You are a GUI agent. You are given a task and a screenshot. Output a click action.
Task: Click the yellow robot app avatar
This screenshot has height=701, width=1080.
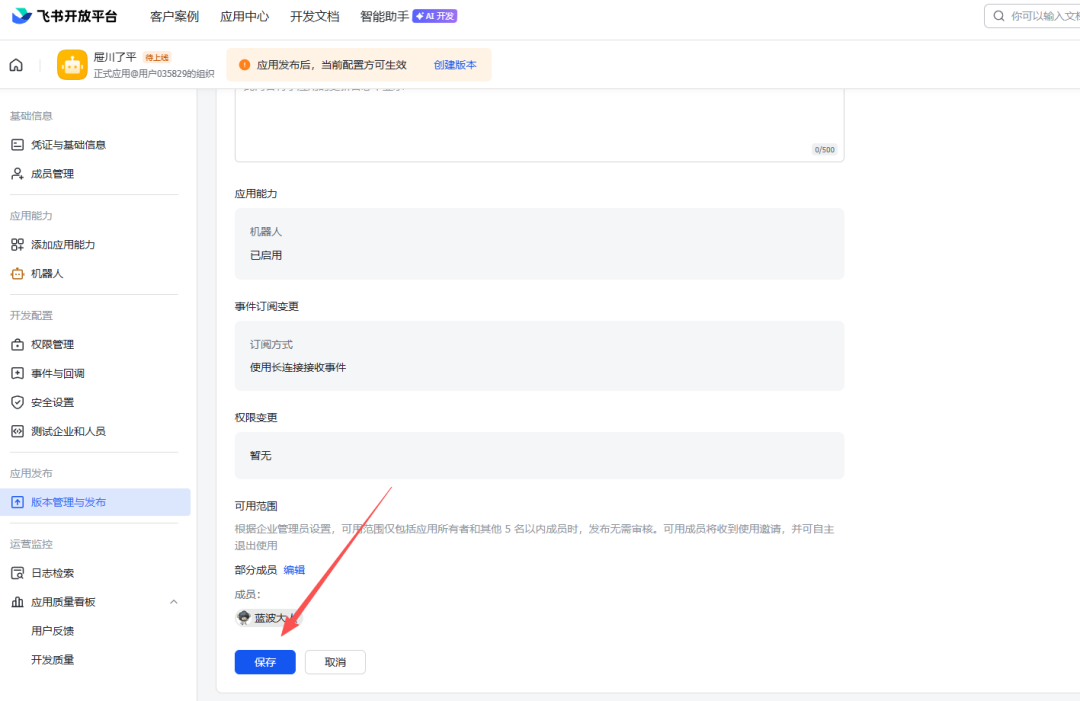point(72,65)
